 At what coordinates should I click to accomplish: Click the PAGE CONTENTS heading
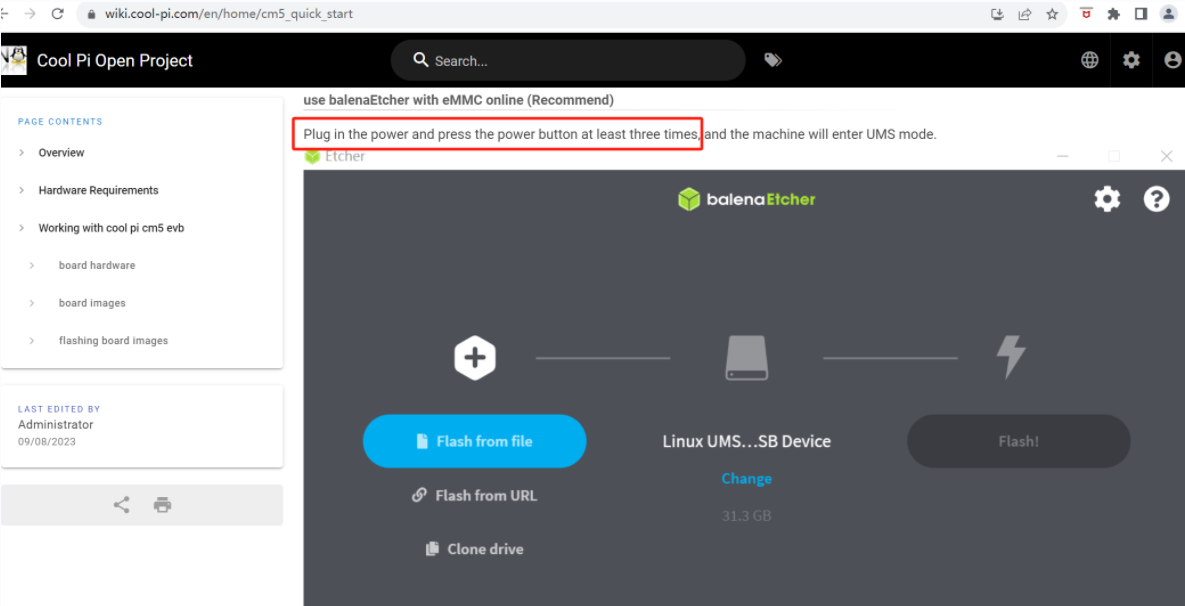60,122
